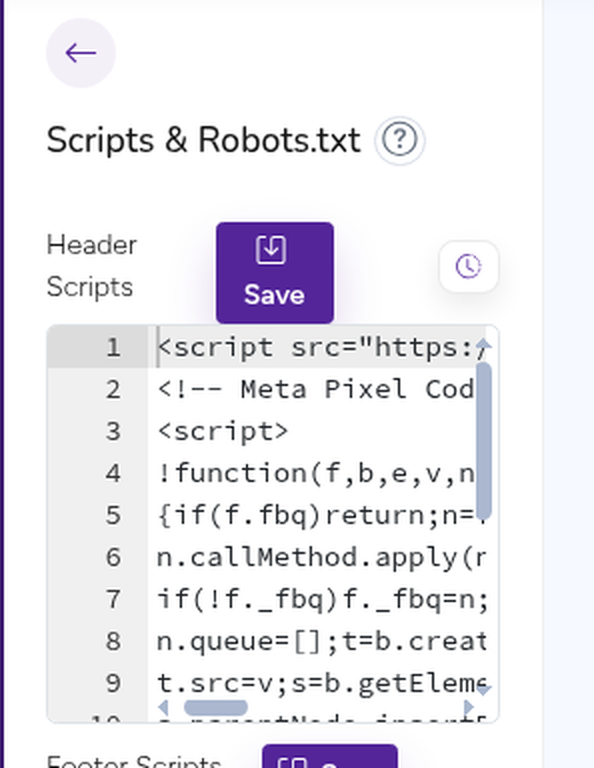The image size is (594, 768).
Task: Click the Meta Pixel Code comment line
Action: (x=316, y=390)
